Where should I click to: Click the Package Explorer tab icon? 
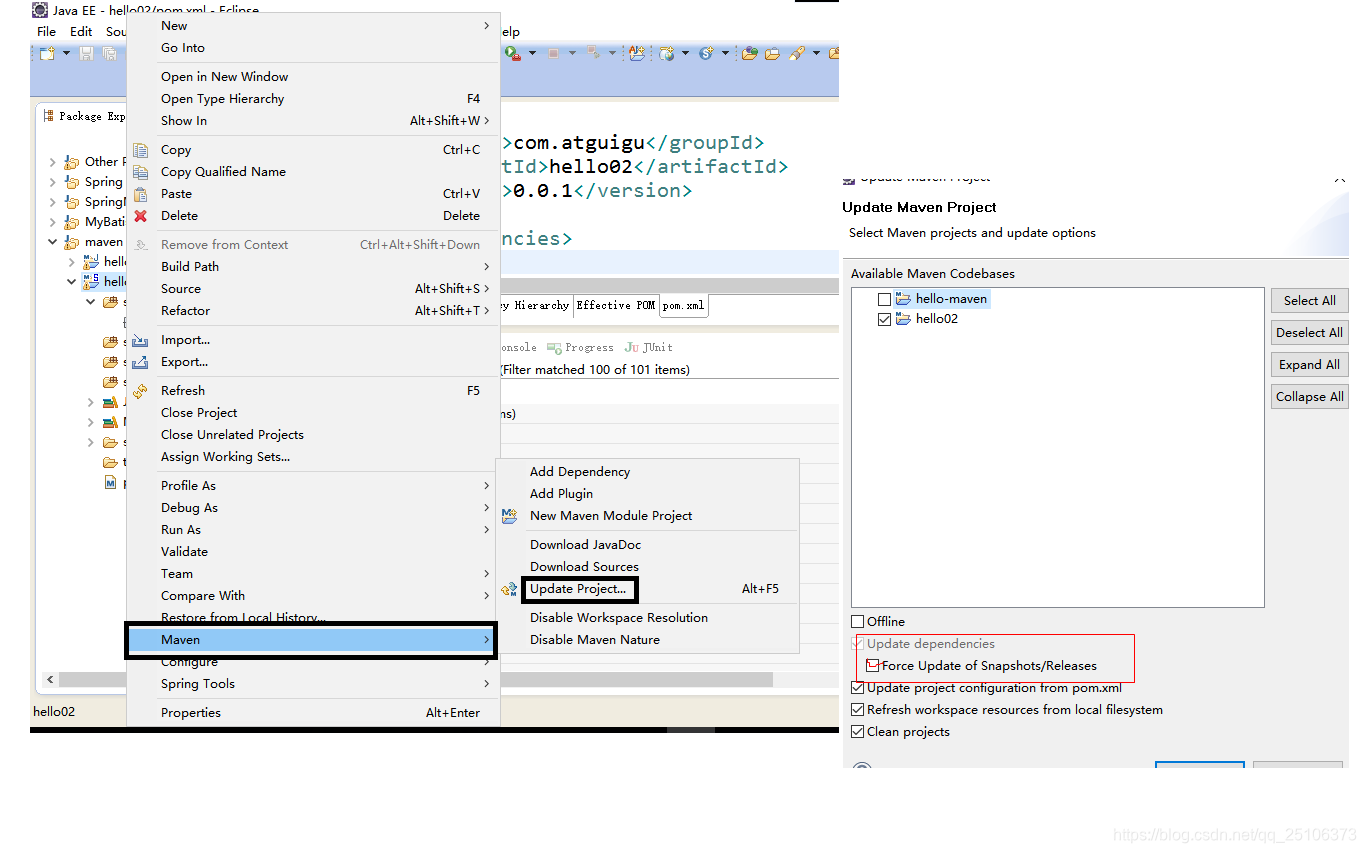[x=48, y=116]
